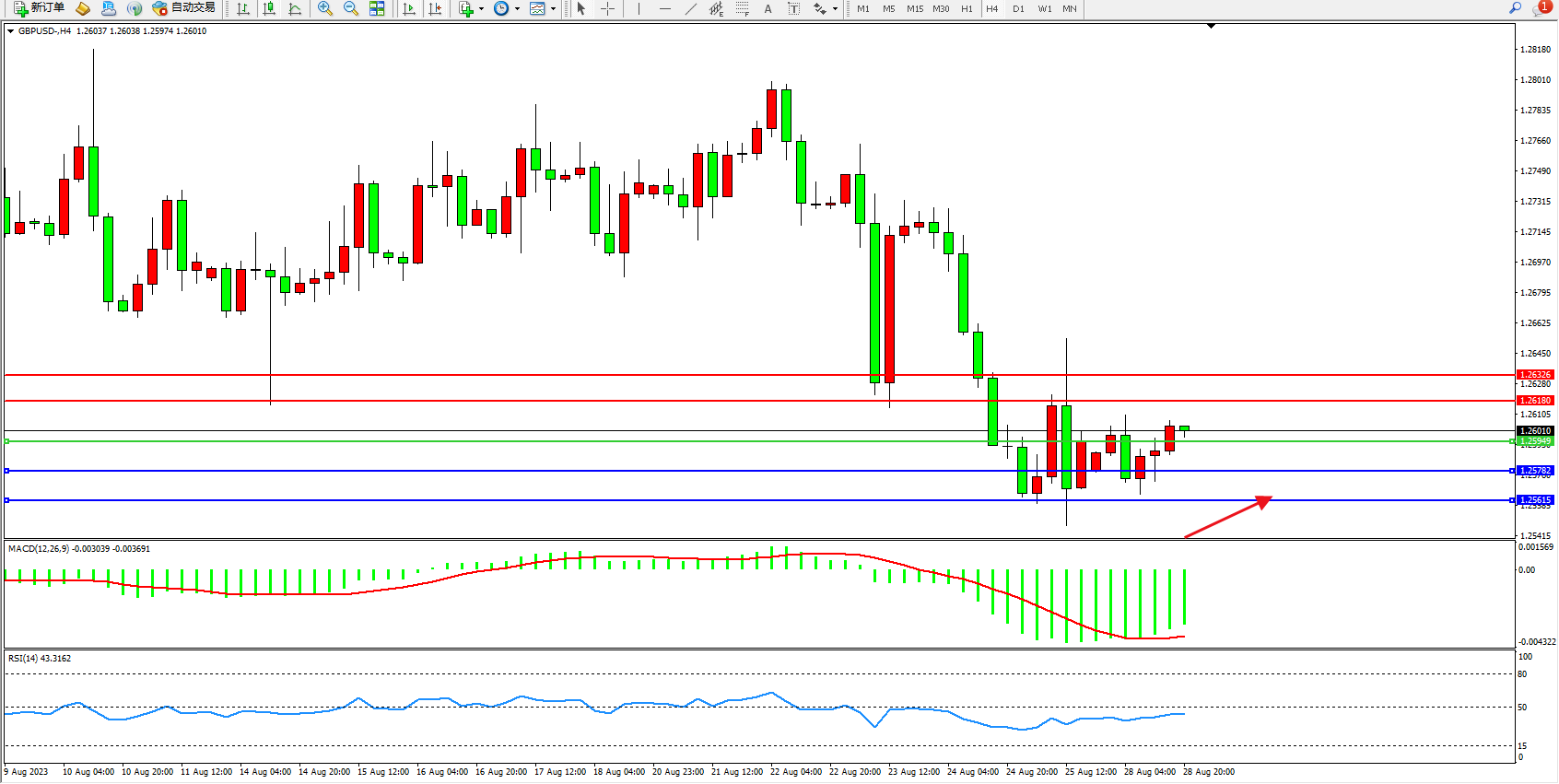Switch to D1 timeframe
The width and height of the screenshot is (1559, 784).
tap(1018, 8)
